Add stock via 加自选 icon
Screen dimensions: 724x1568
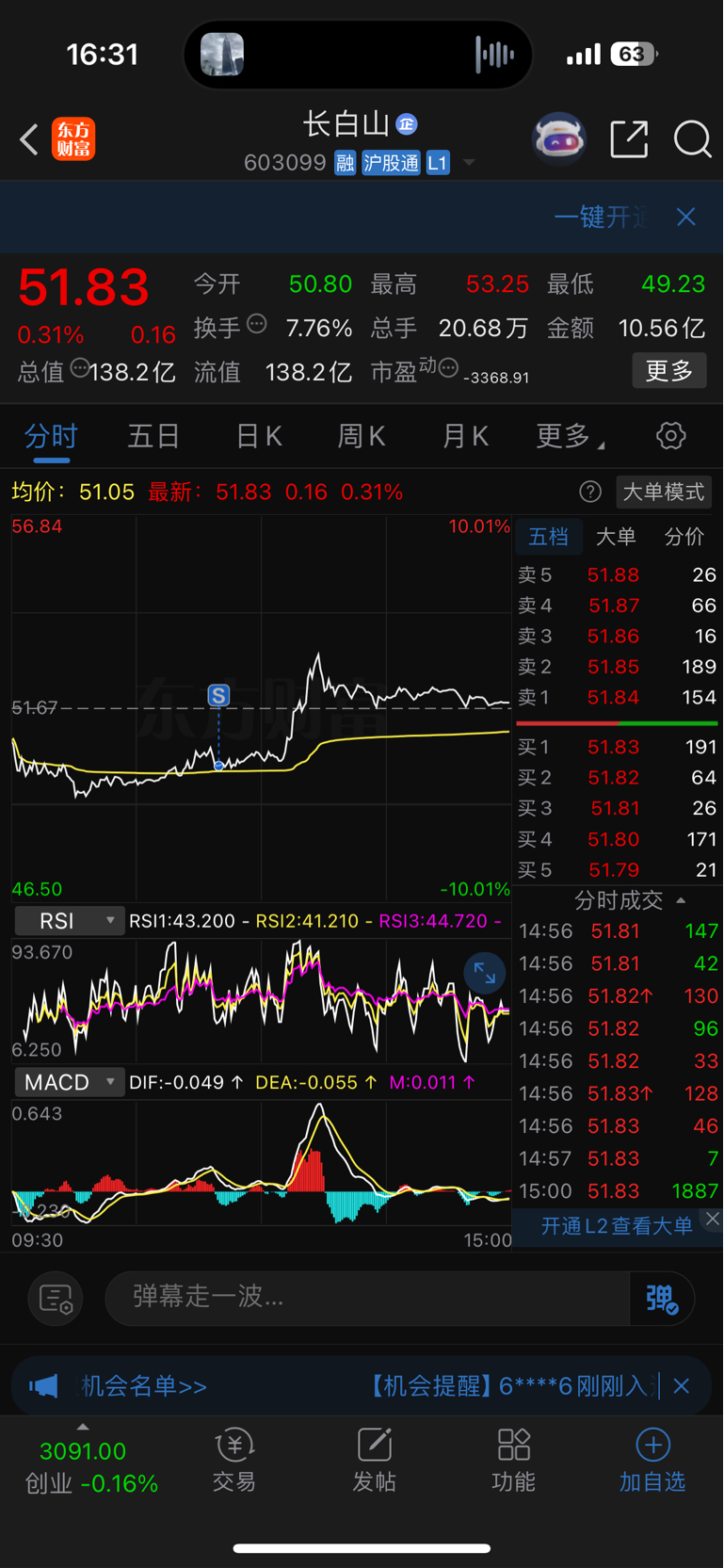pyautogui.click(x=652, y=1460)
